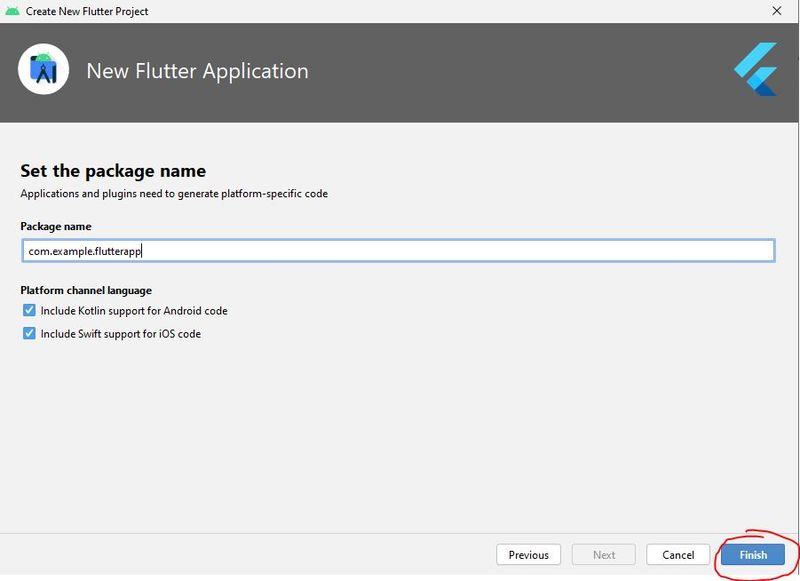
Task: Click the disabled Next button
Action: pyautogui.click(x=604, y=554)
